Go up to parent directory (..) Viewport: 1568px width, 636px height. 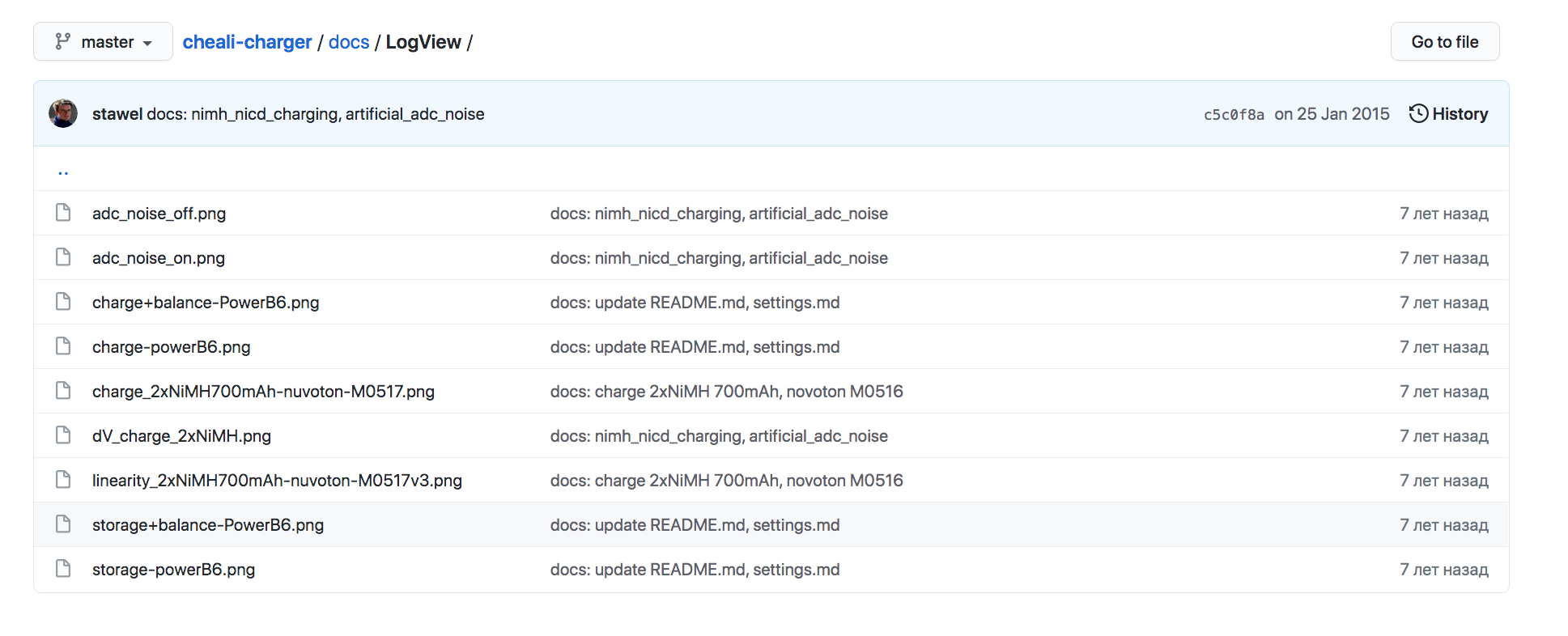[63, 171]
